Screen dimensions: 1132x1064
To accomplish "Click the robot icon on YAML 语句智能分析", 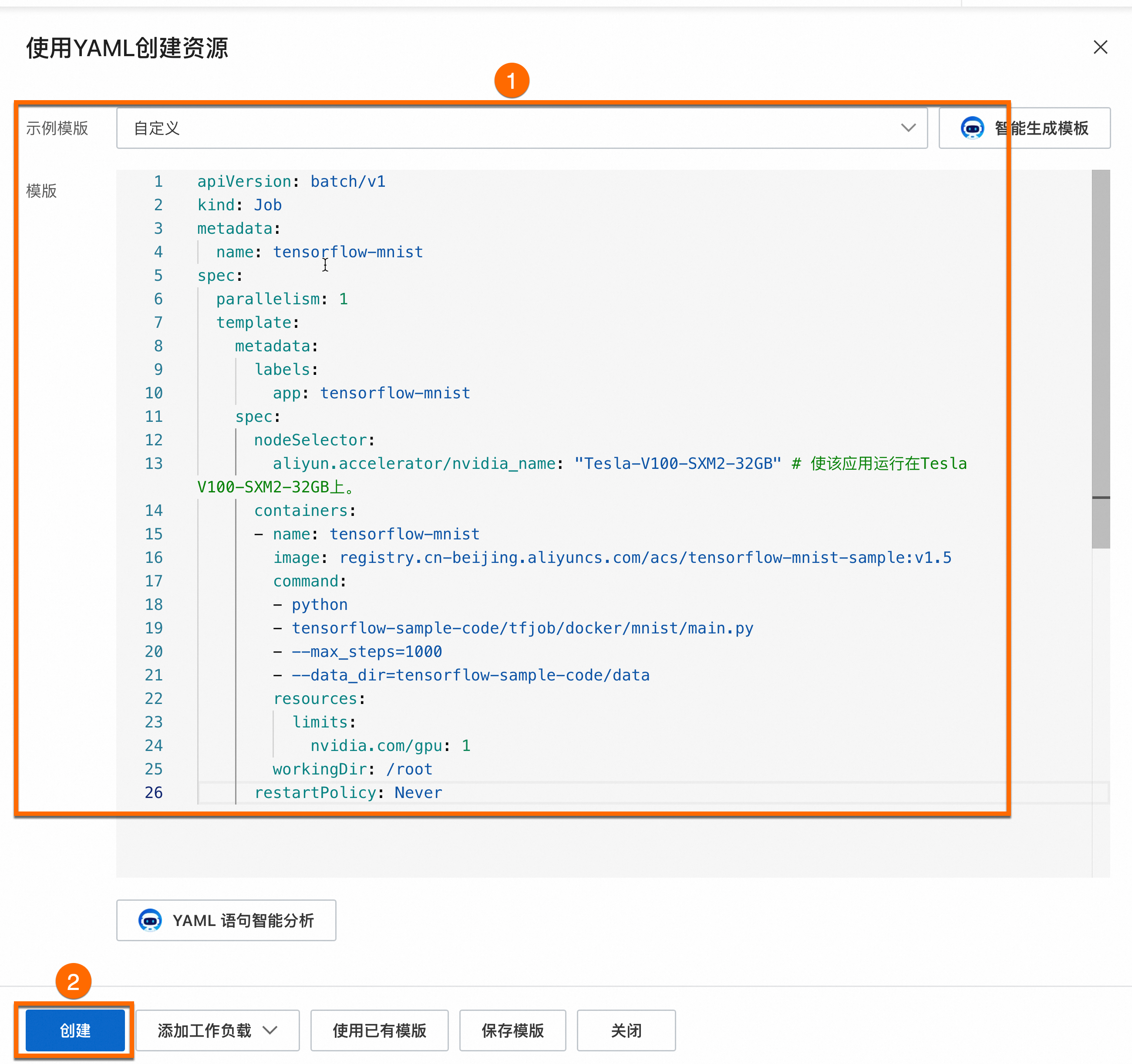I will (x=150, y=920).
